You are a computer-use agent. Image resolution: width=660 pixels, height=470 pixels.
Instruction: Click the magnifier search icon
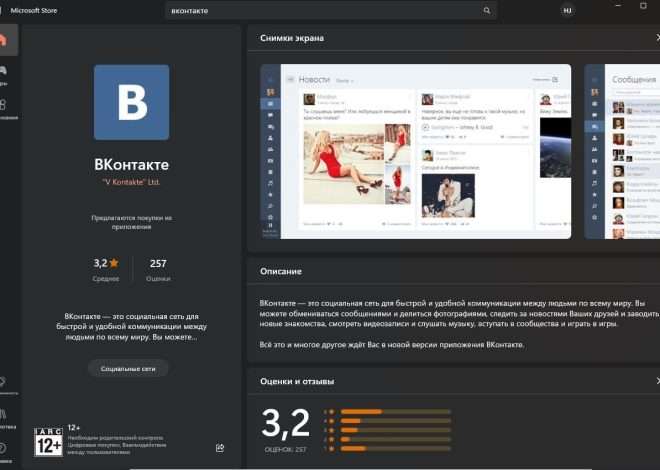point(487,10)
